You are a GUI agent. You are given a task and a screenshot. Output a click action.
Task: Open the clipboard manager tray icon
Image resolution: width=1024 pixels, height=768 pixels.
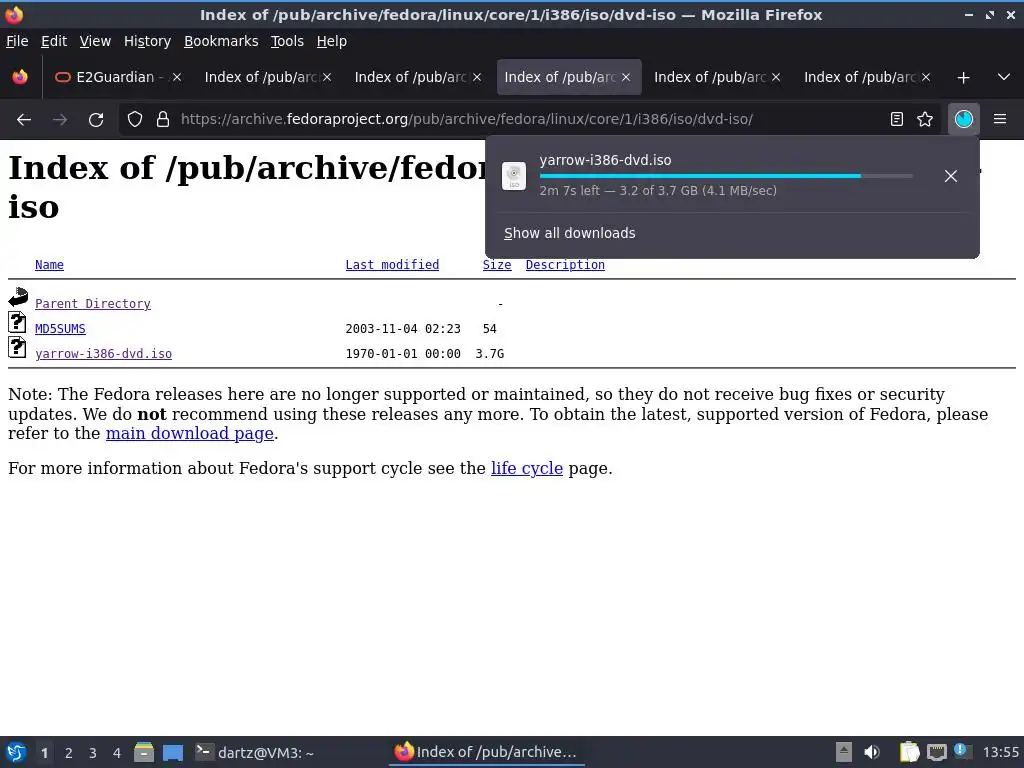tap(909, 752)
